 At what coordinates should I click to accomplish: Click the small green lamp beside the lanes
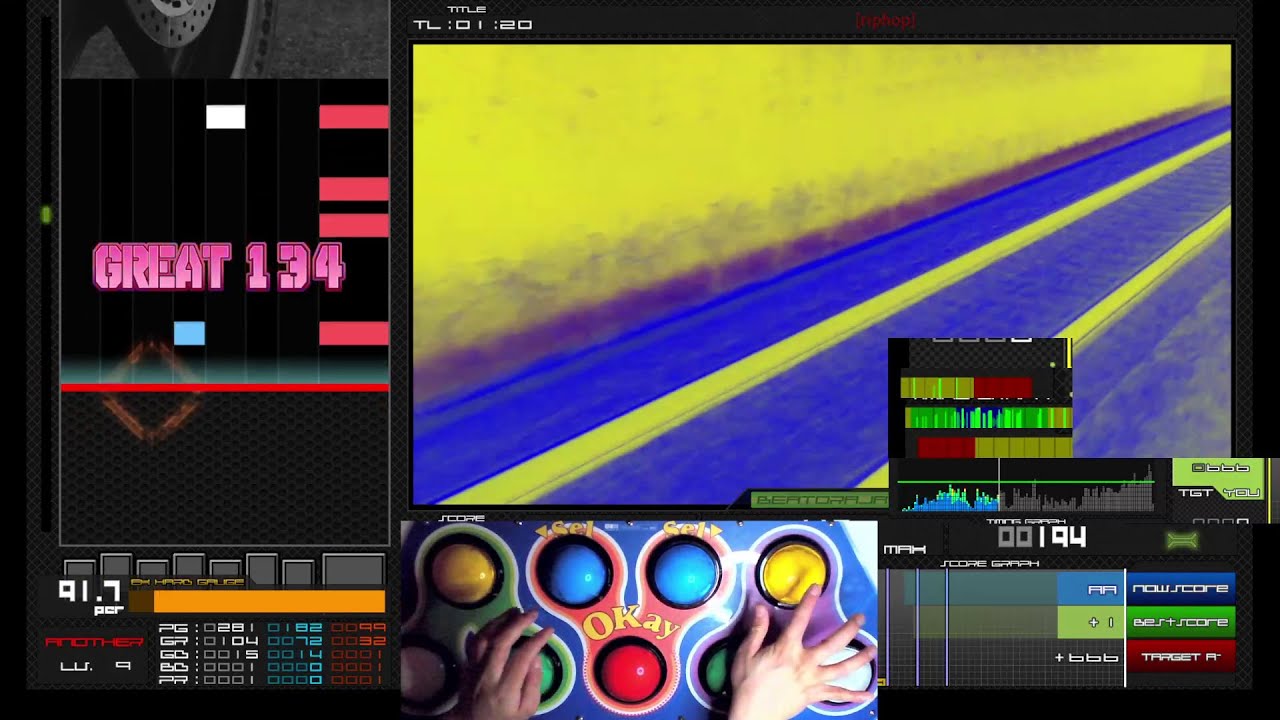[45, 214]
